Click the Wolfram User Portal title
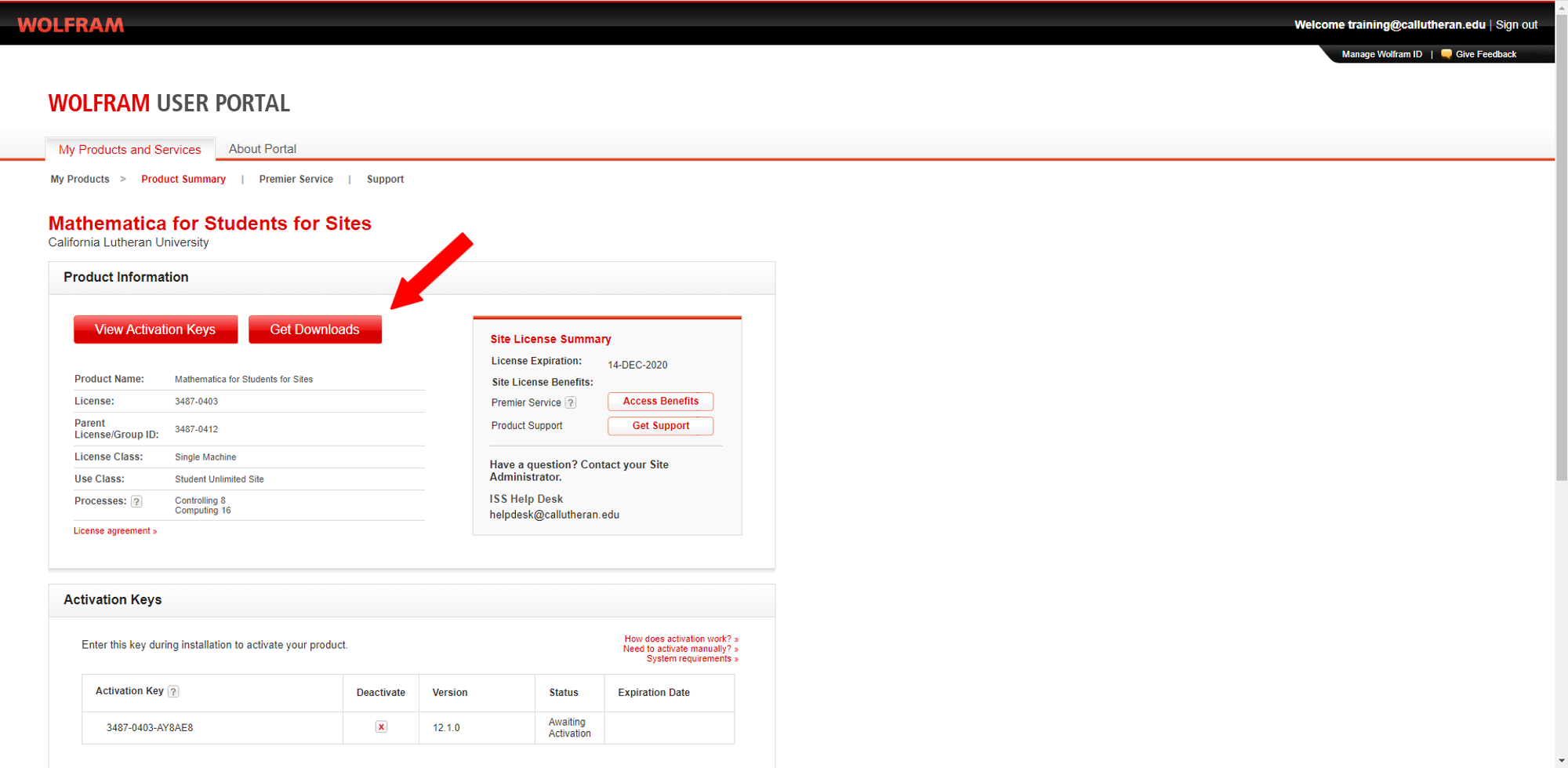The height and width of the screenshot is (768, 1568). click(169, 104)
